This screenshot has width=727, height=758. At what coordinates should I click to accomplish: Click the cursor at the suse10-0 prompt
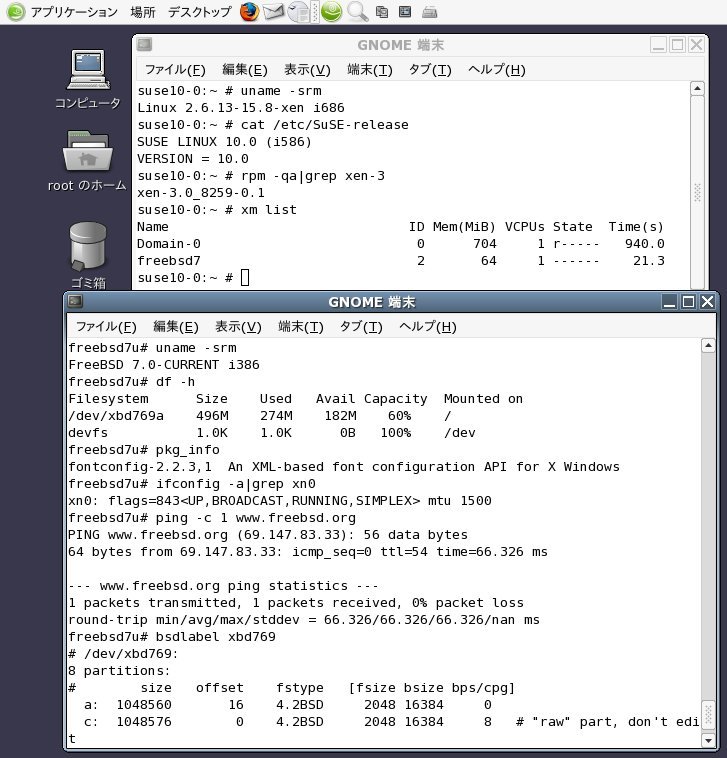[245, 277]
